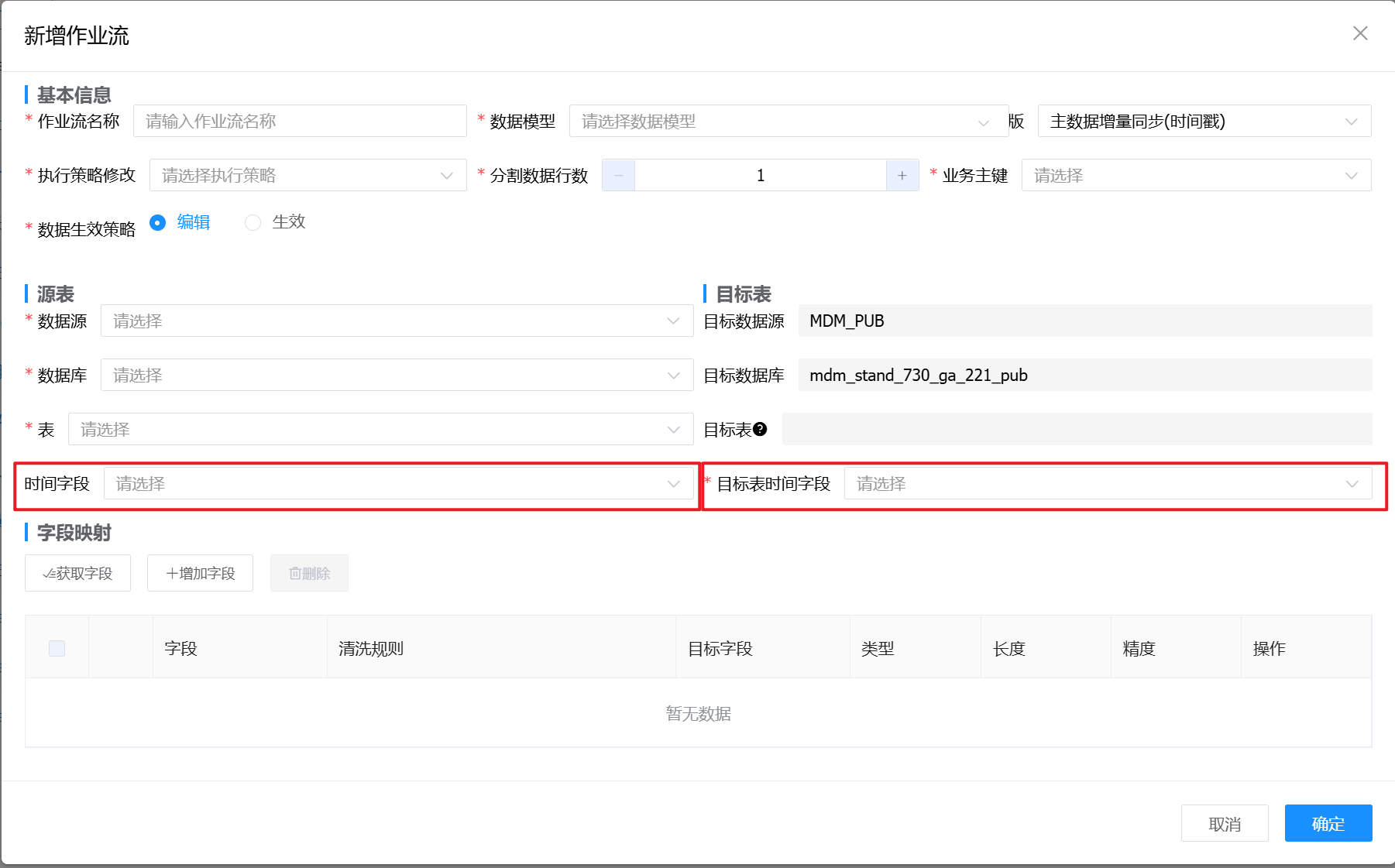Expand the 执行策略修改 dropdown
This screenshot has width=1395, height=868.
tap(308, 176)
